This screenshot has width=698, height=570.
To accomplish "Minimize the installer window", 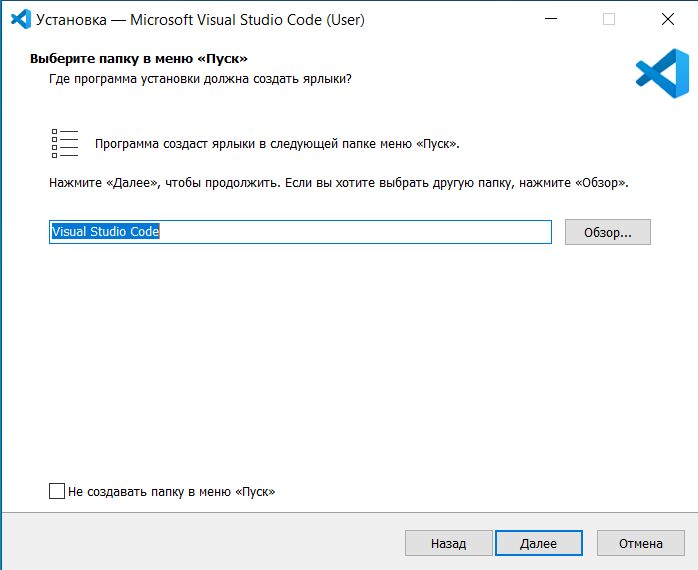I will pos(551,19).
